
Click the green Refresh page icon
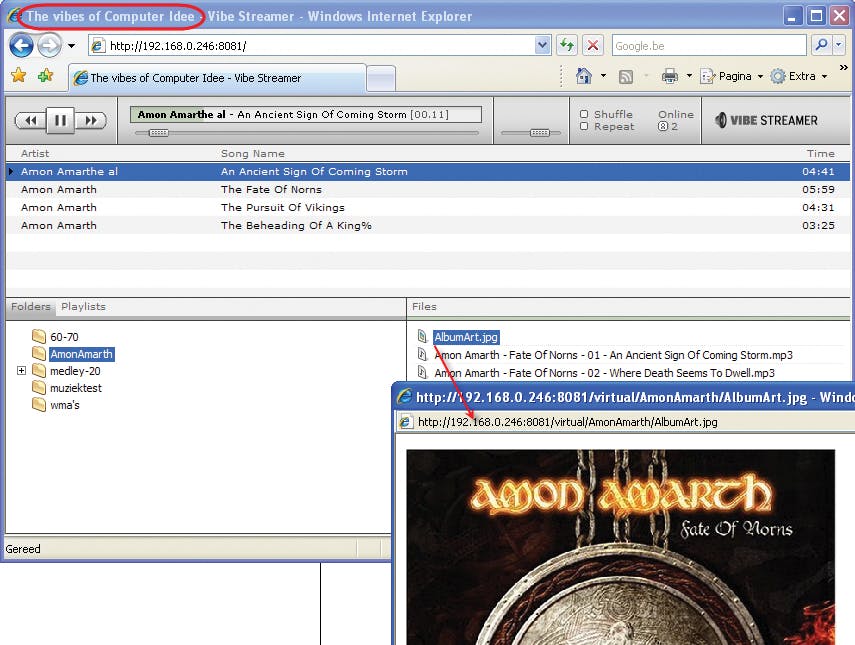tap(567, 46)
